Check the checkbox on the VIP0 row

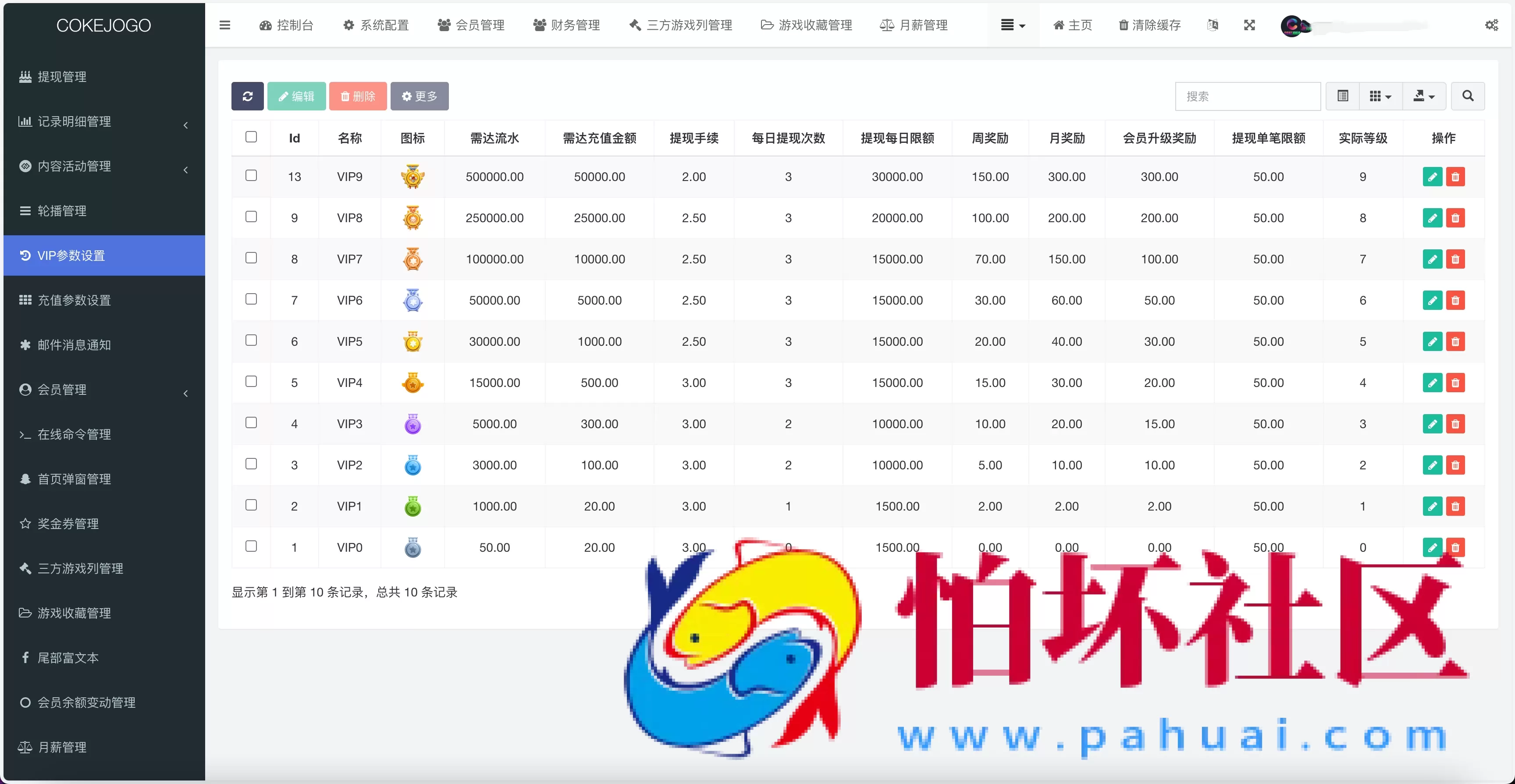251,546
